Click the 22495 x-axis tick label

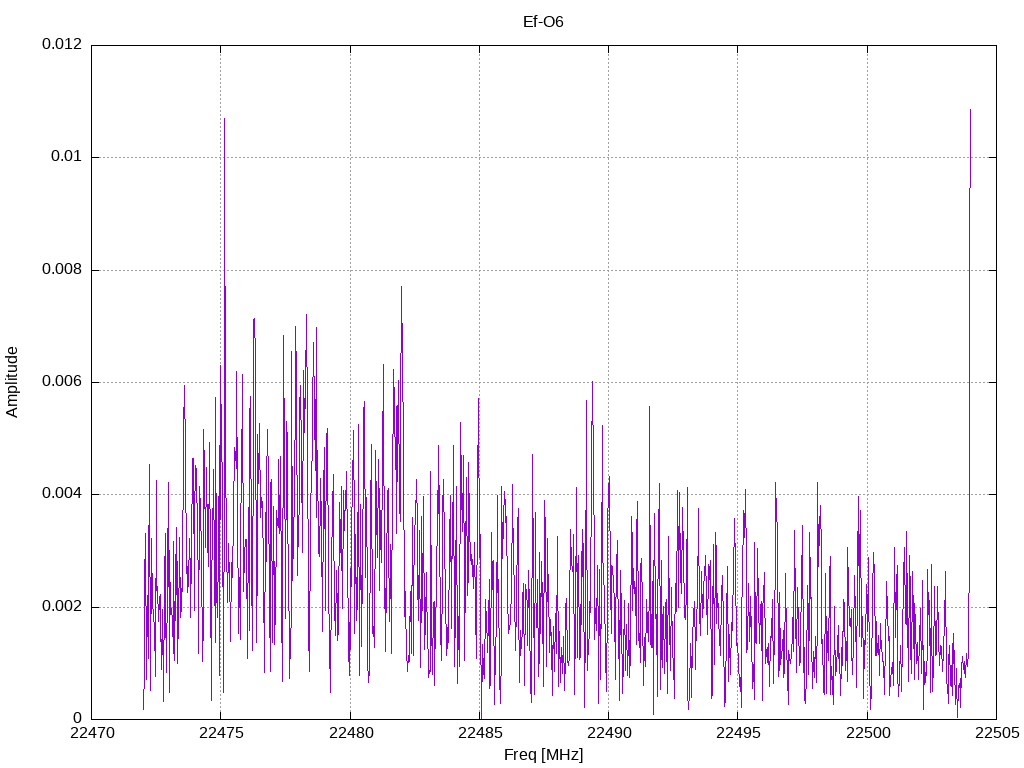coord(738,733)
